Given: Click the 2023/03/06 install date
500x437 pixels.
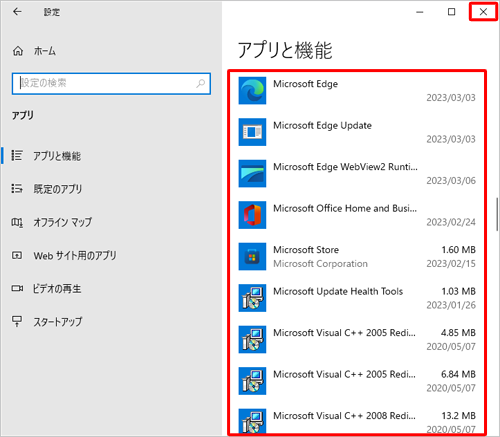Looking at the screenshot, I should [451, 181].
